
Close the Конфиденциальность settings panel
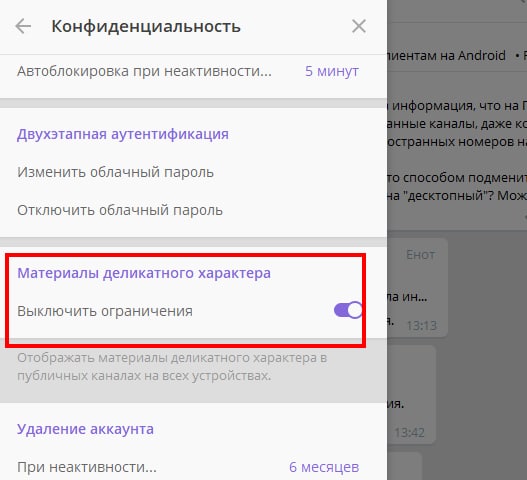359,26
